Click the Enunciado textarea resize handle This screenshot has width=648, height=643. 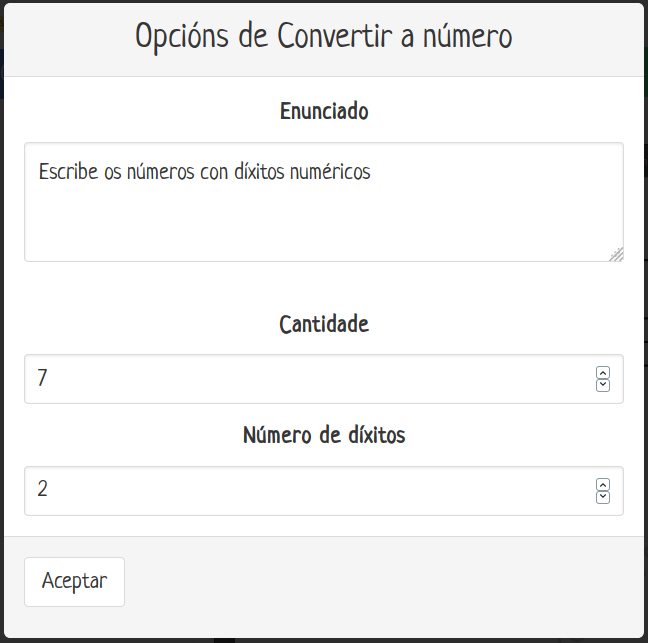pos(616,254)
